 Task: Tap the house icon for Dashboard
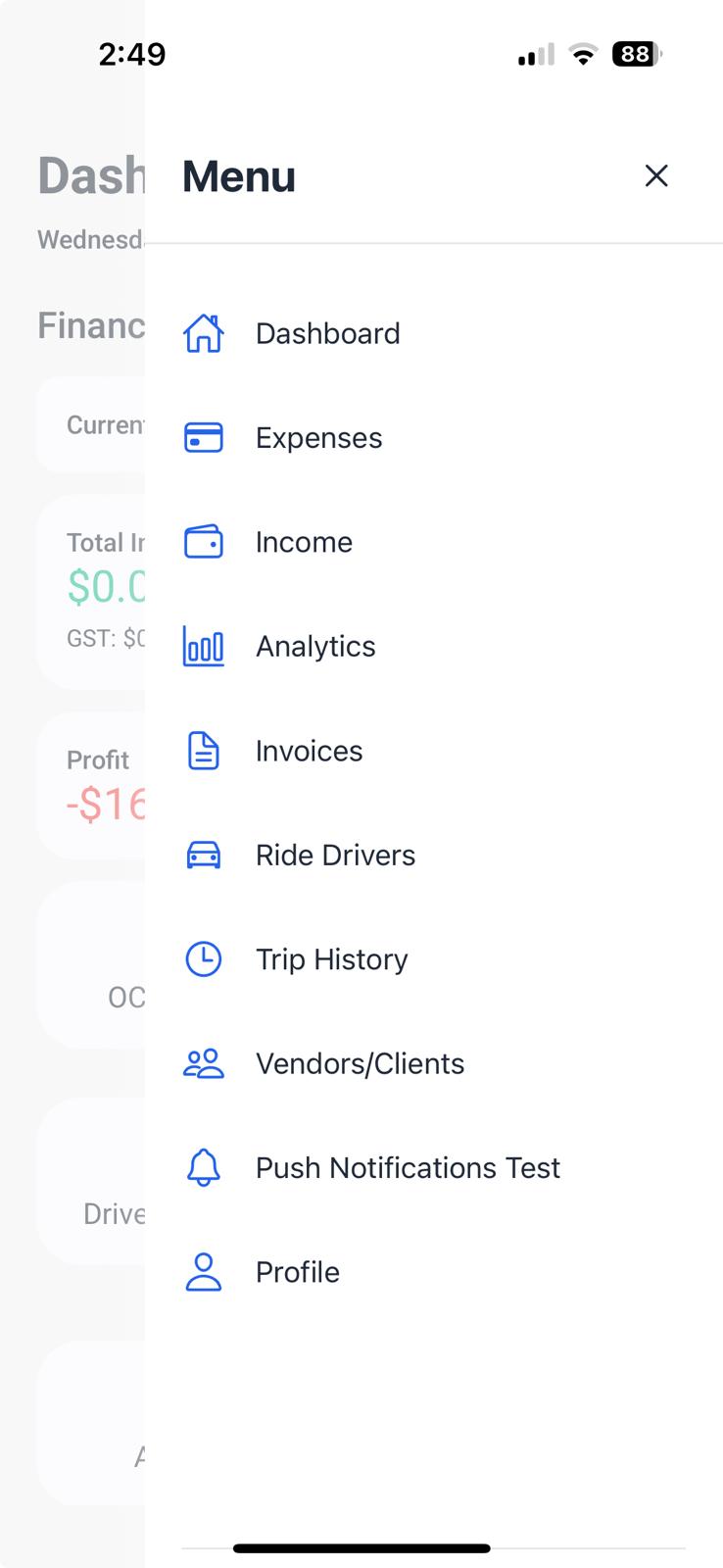pyautogui.click(x=204, y=333)
